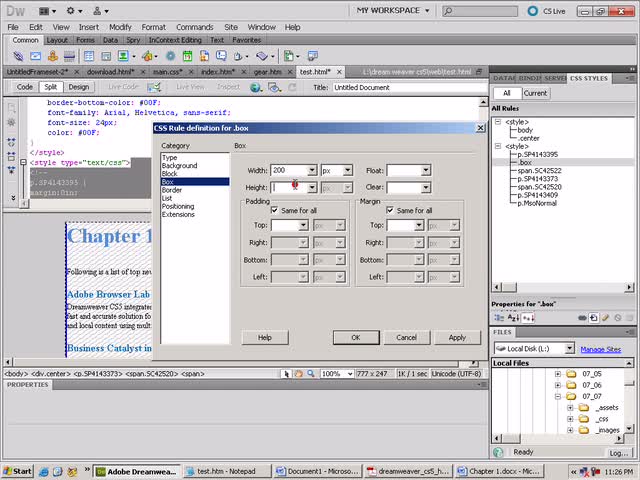Click the Cancel button

[407, 338]
